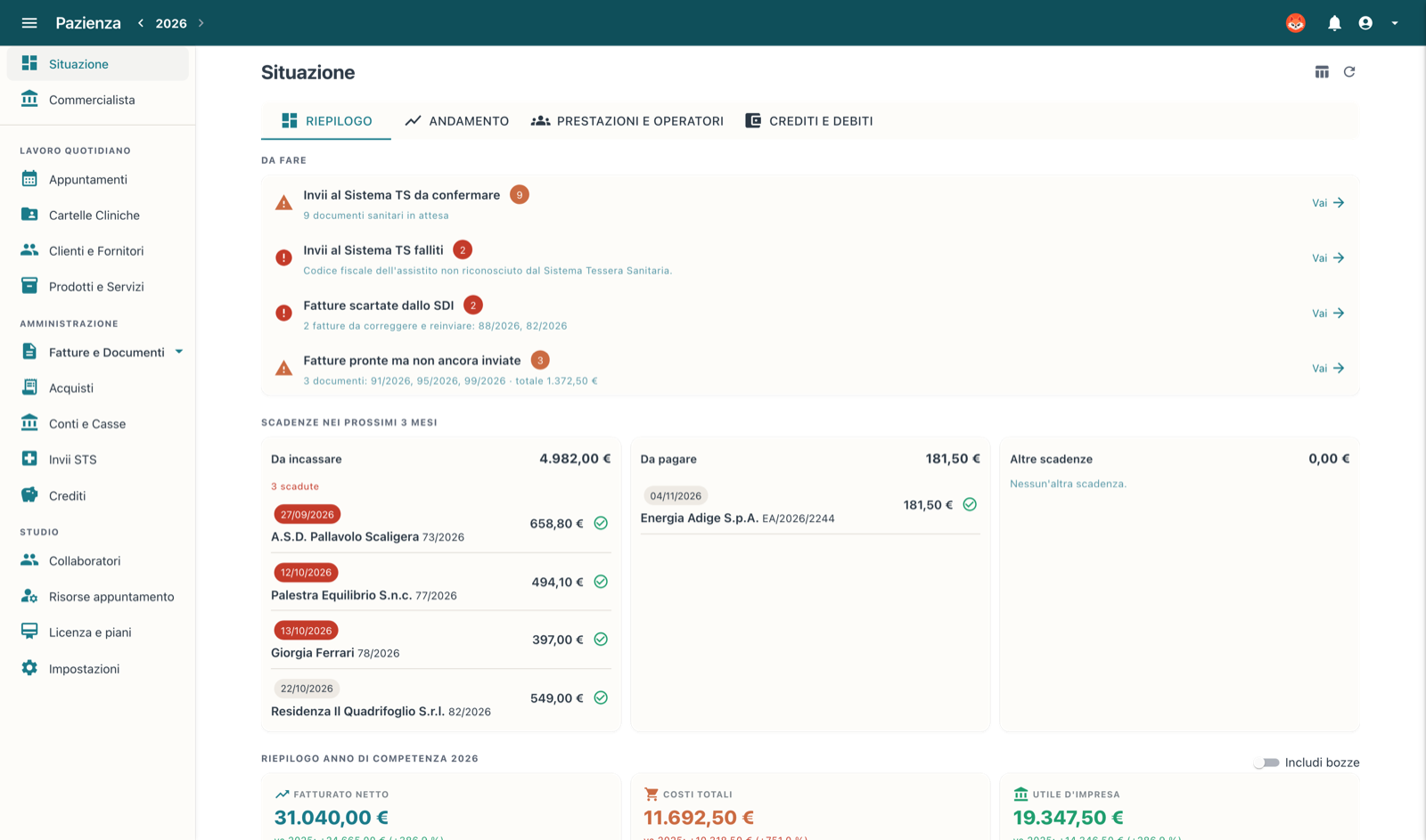The image size is (1426, 840).
Task: Open Clienti e Fornitori section
Action: pos(98,251)
